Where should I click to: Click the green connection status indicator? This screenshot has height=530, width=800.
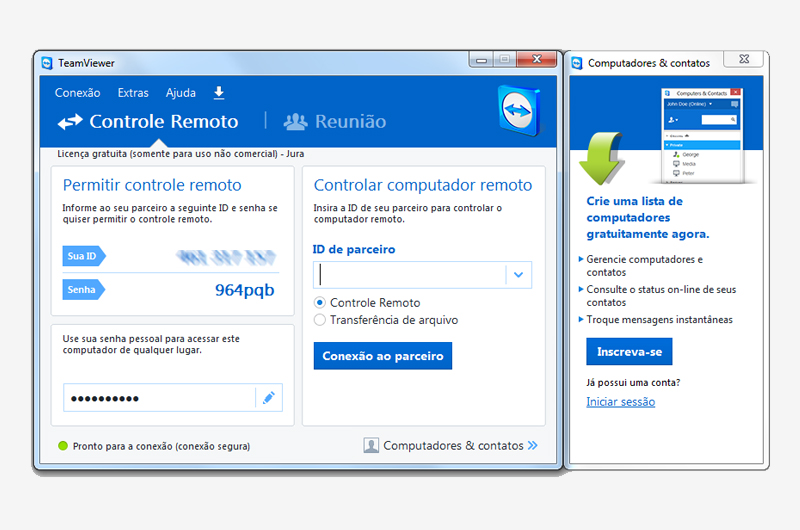63,446
